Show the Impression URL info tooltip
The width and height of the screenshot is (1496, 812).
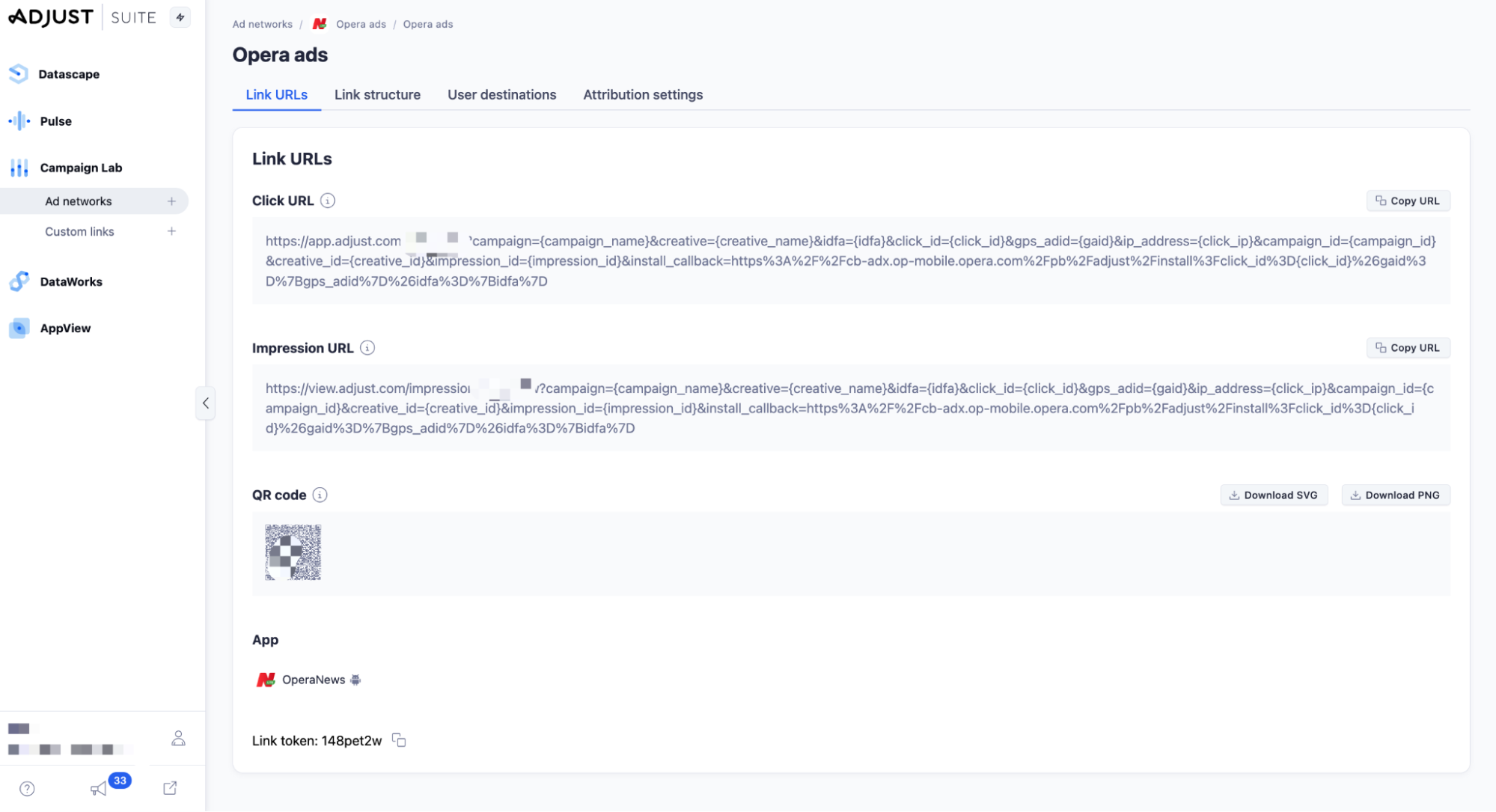click(x=367, y=348)
